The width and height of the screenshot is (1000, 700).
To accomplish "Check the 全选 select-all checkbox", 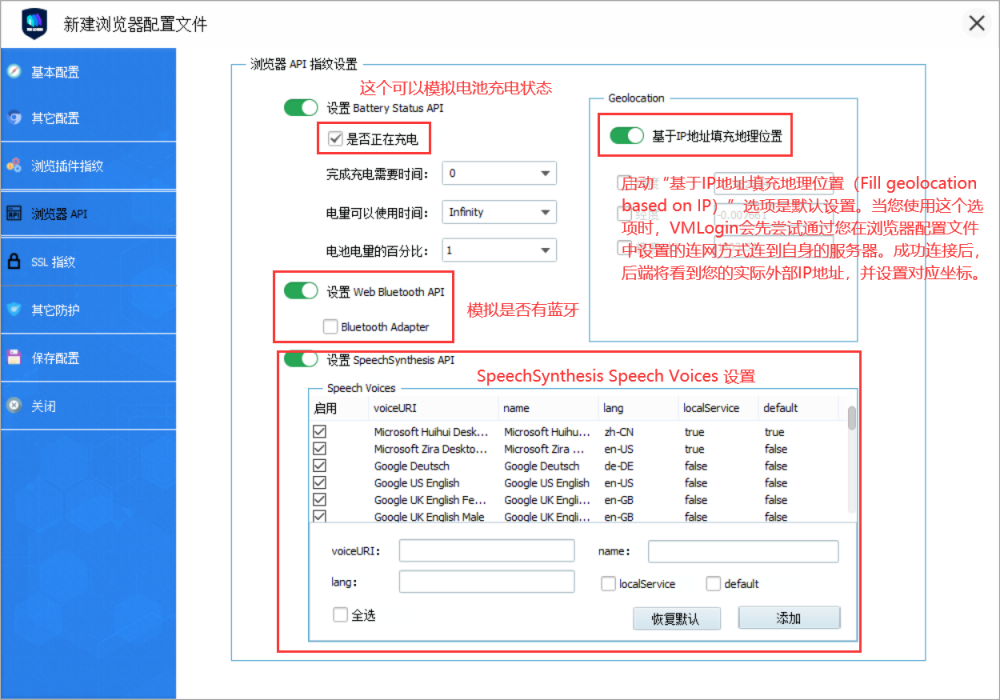I will point(341,615).
